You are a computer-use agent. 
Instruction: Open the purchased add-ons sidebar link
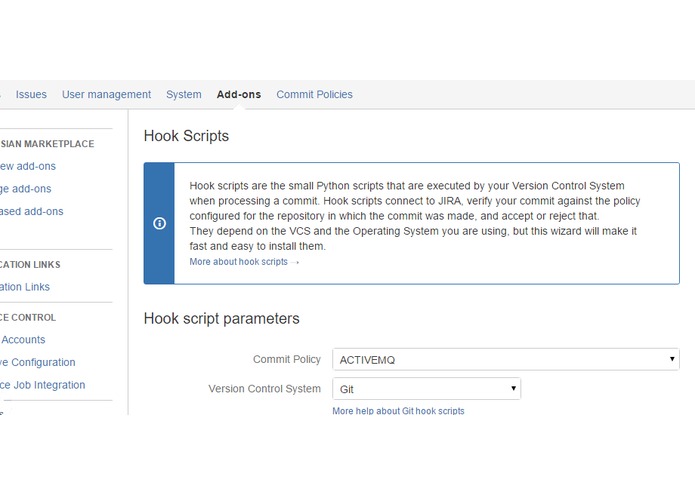point(31,211)
